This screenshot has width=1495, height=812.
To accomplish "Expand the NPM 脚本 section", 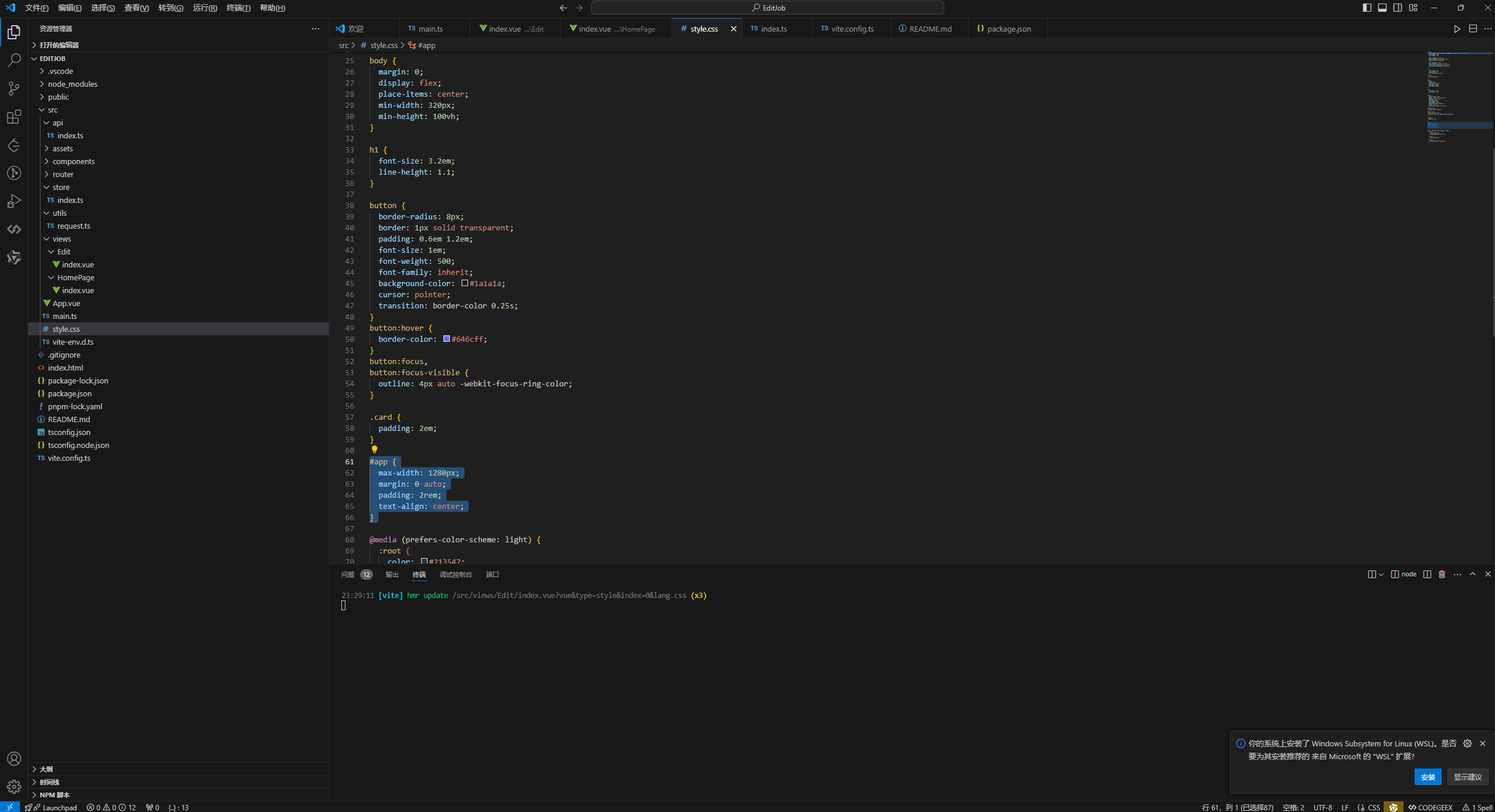I will coord(178,795).
